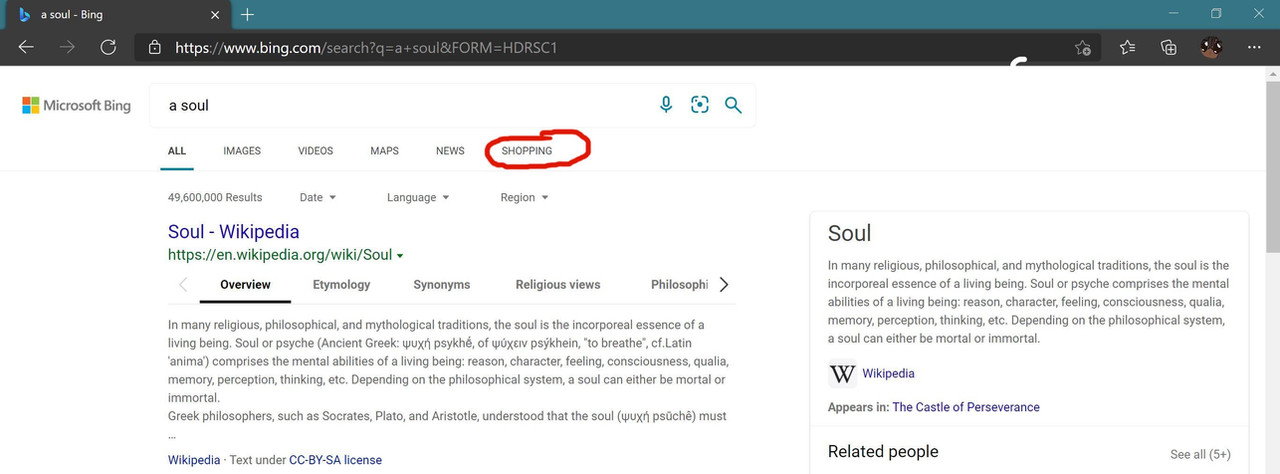Reload the page with refresh icon
1280x474 pixels.
pos(108,47)
